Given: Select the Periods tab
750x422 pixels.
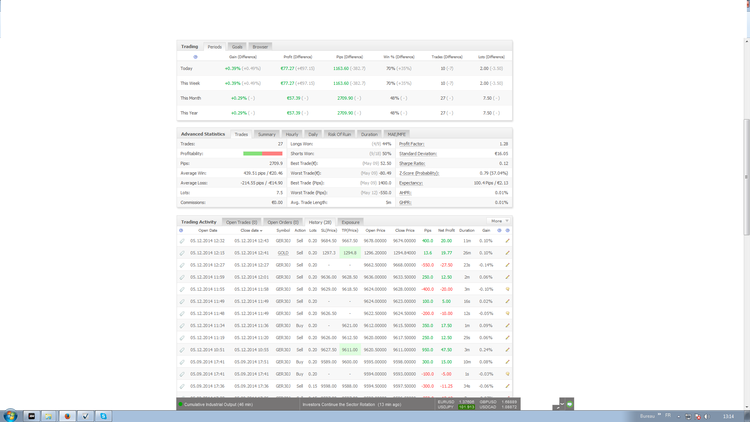Looking at the screenshot, I should 214,47.
